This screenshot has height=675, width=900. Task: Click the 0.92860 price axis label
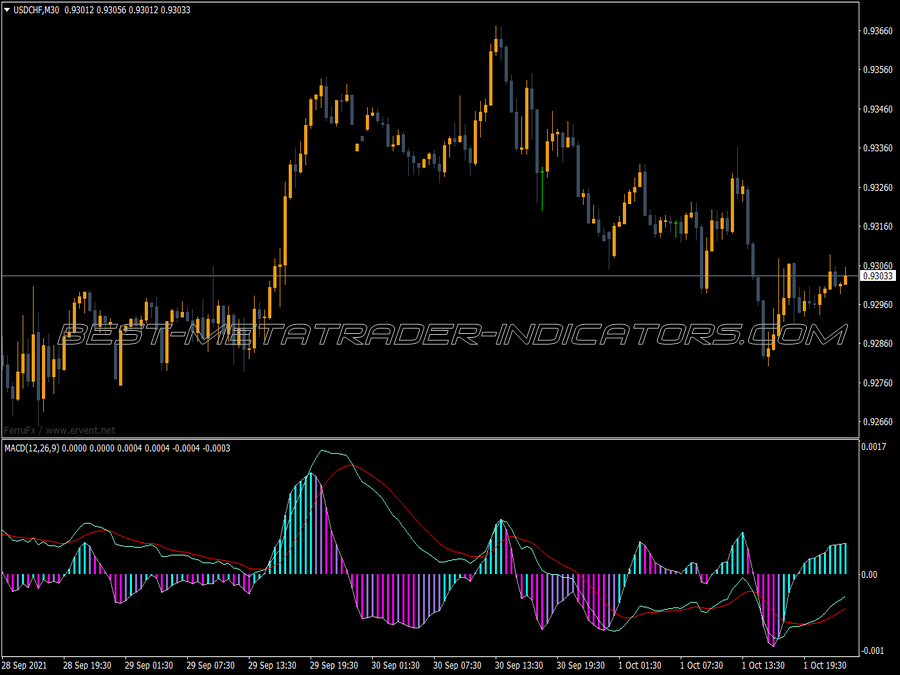click(x=878, y=344)
